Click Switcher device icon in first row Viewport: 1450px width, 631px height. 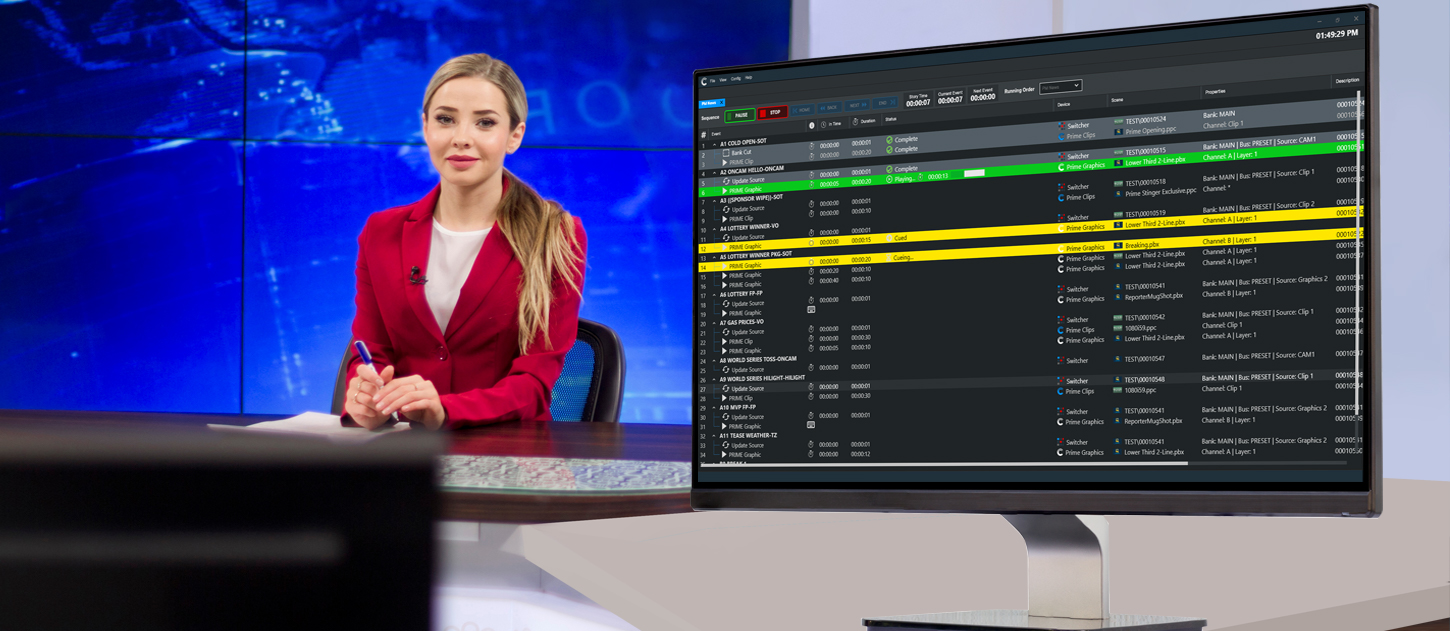tap(1061, 126)
